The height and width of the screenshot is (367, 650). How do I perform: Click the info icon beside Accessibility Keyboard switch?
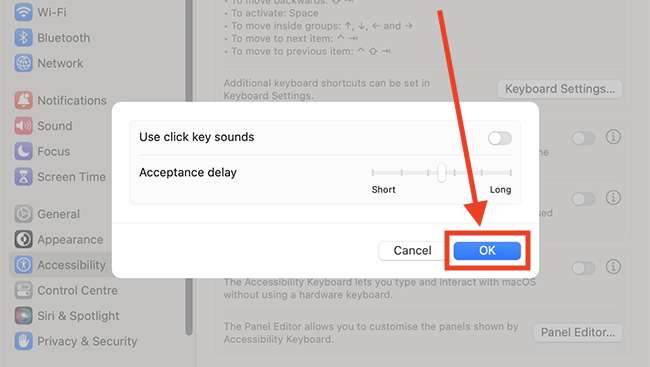pyautogui.click(x=613, y=267)
